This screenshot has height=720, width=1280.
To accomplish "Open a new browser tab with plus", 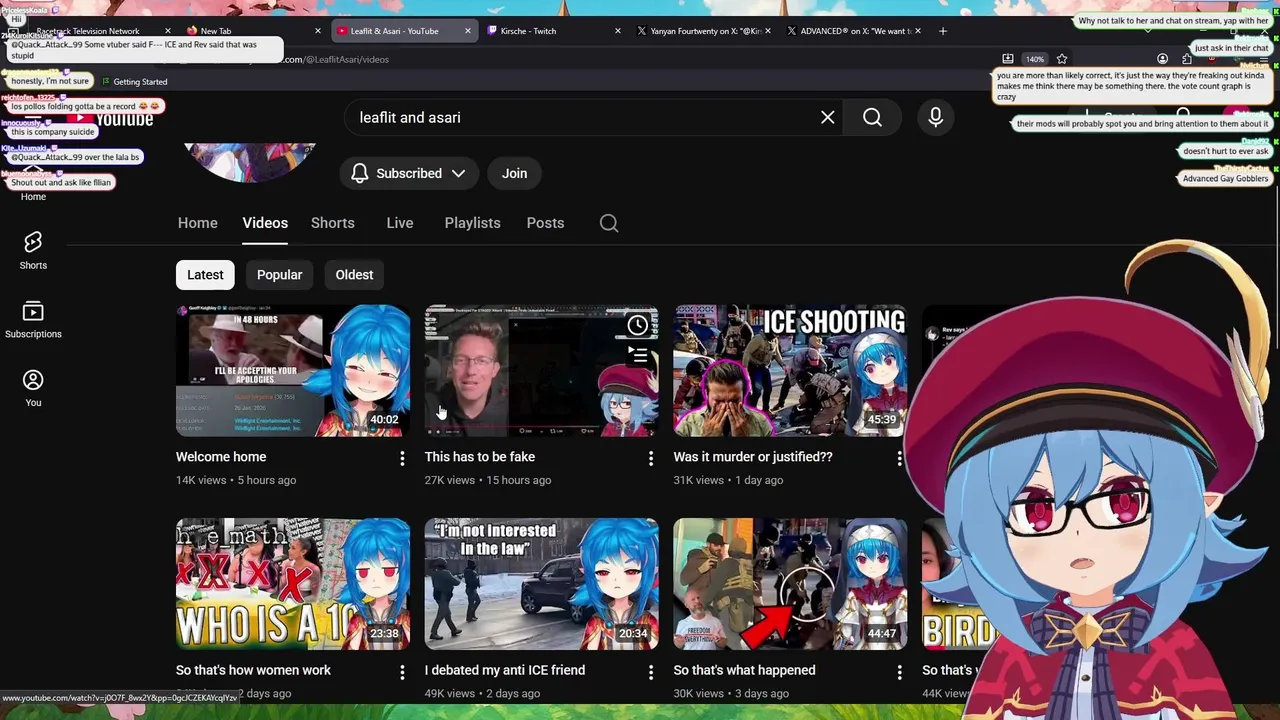I will point(942,31).
